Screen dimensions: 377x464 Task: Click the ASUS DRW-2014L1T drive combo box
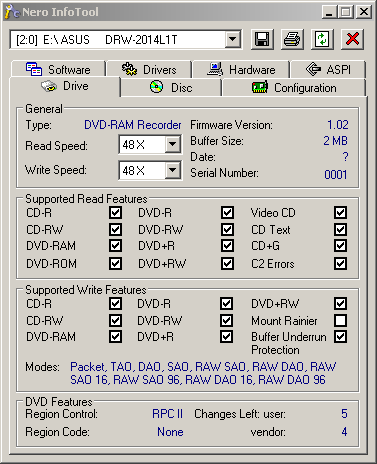tap(126, 40)
